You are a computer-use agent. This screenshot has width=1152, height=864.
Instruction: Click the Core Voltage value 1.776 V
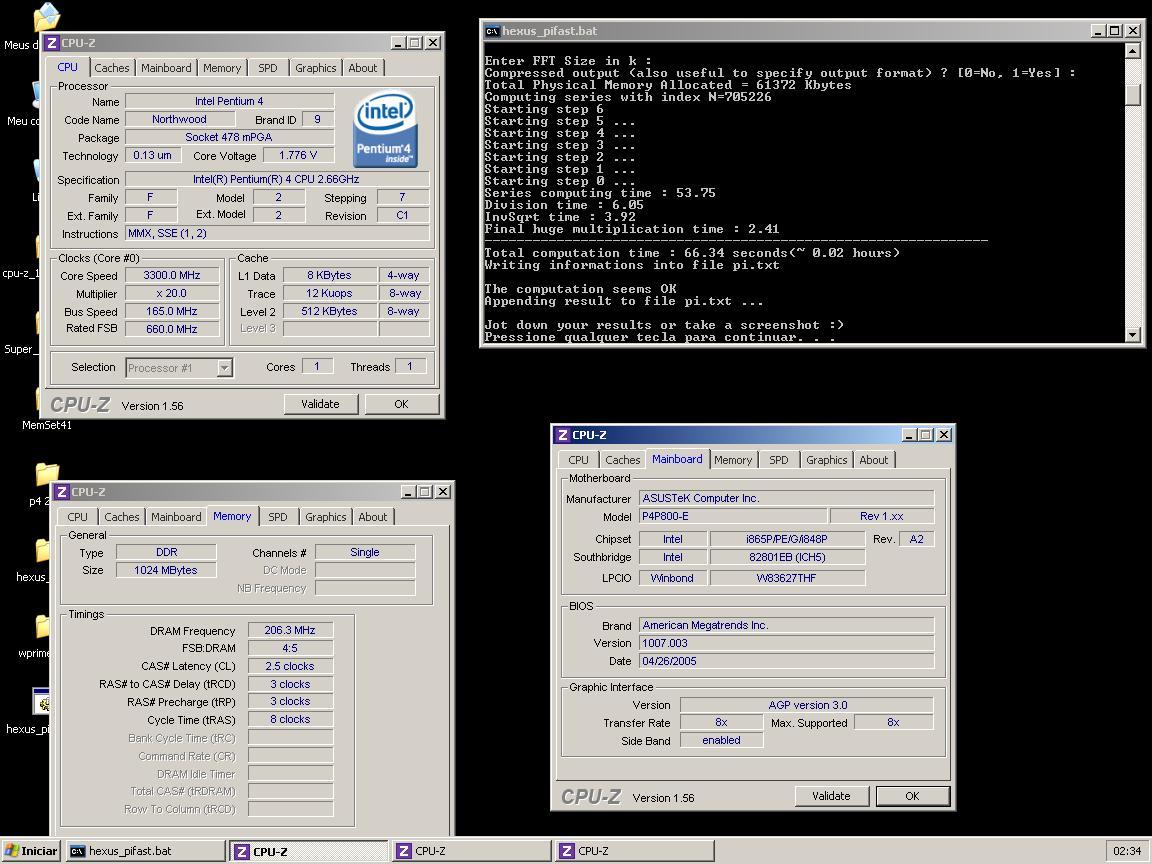(298, 155)
